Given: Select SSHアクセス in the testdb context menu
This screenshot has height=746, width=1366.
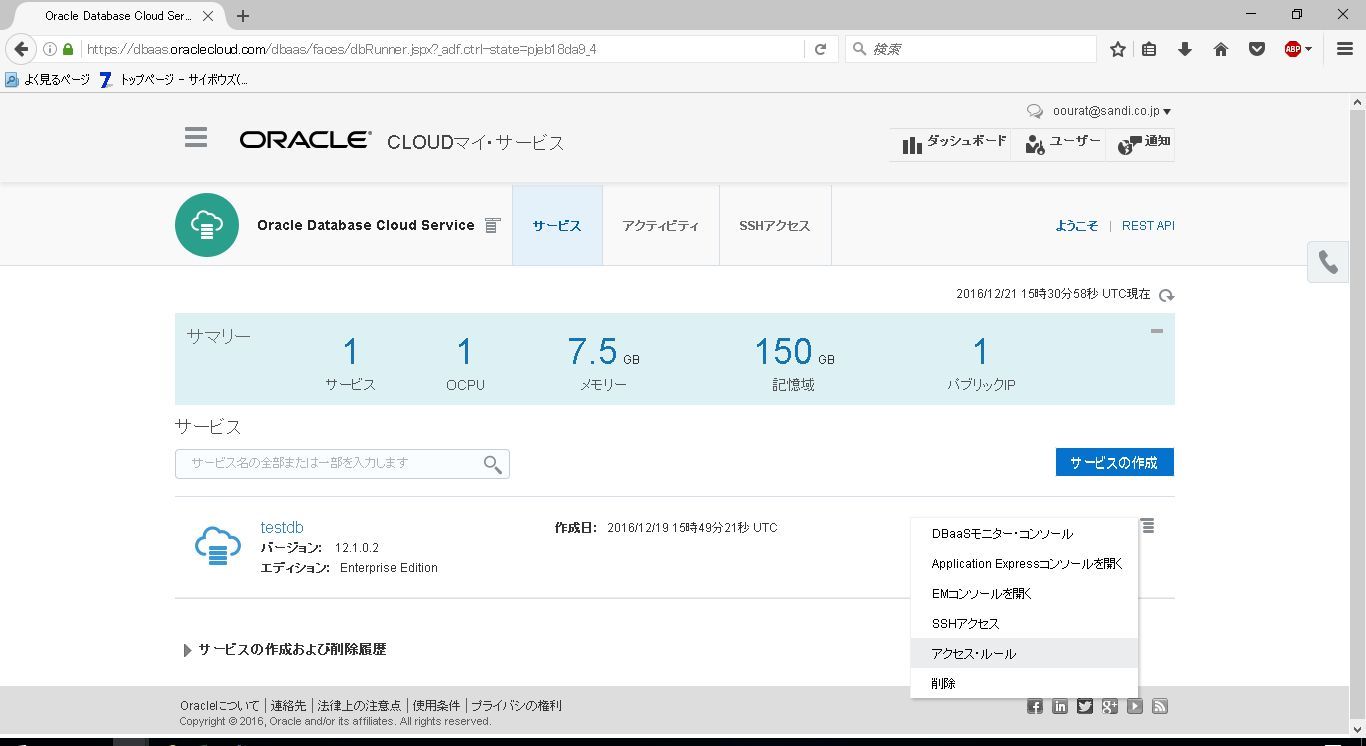Looking at the screenshot, I should pos(1024,624).
